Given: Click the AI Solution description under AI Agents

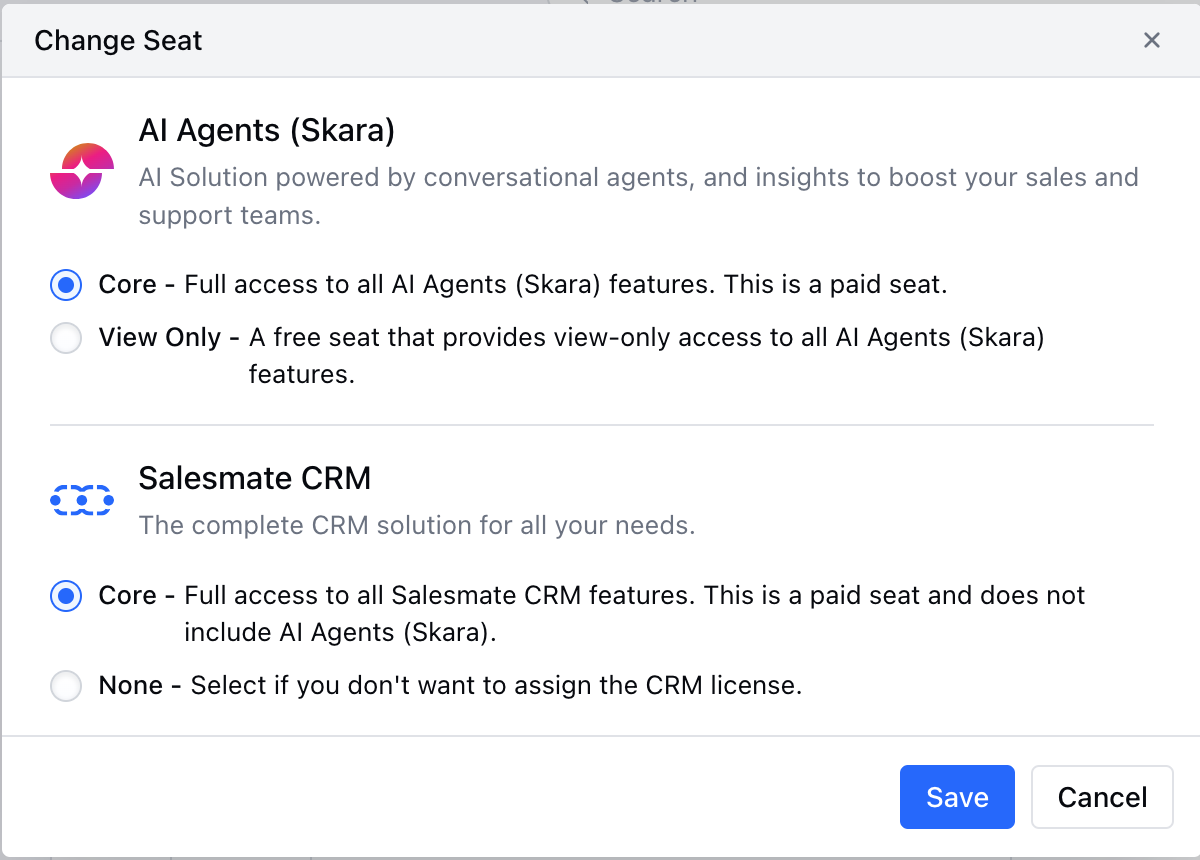Looking at the screenshot, I should click(x=638, y=178).
